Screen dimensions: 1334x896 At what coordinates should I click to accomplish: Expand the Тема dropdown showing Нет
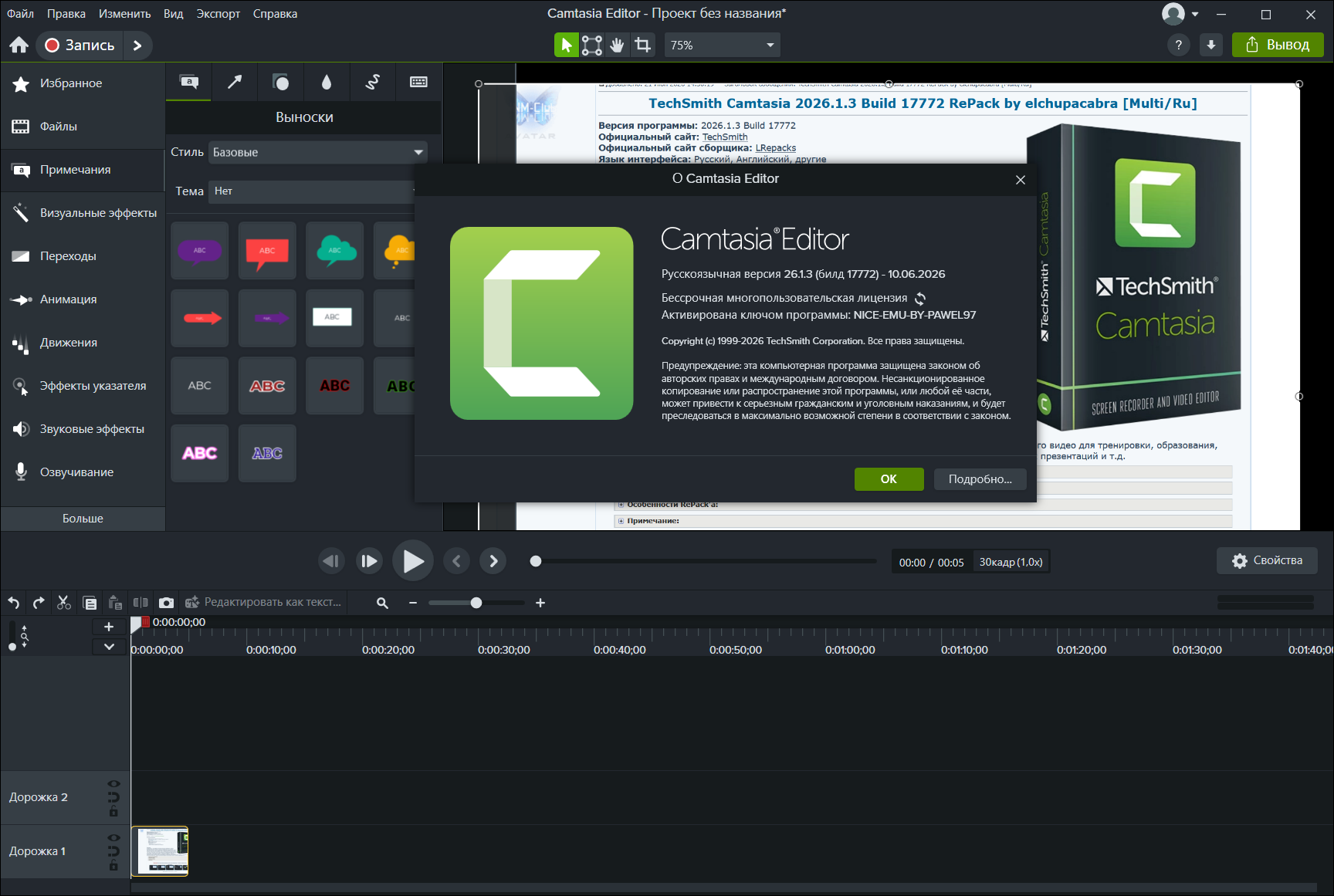click(313, 191)
